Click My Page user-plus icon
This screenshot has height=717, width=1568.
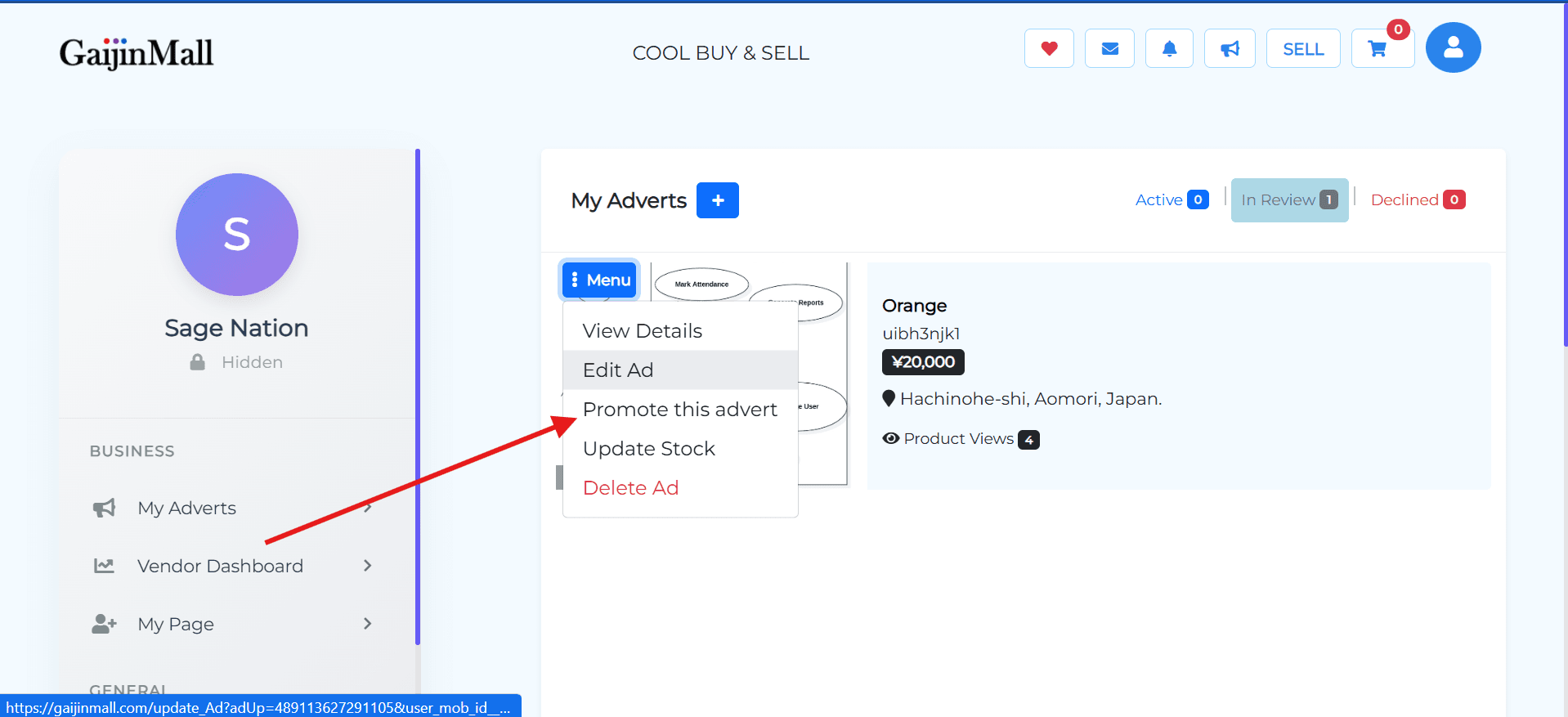coord(104,624)
